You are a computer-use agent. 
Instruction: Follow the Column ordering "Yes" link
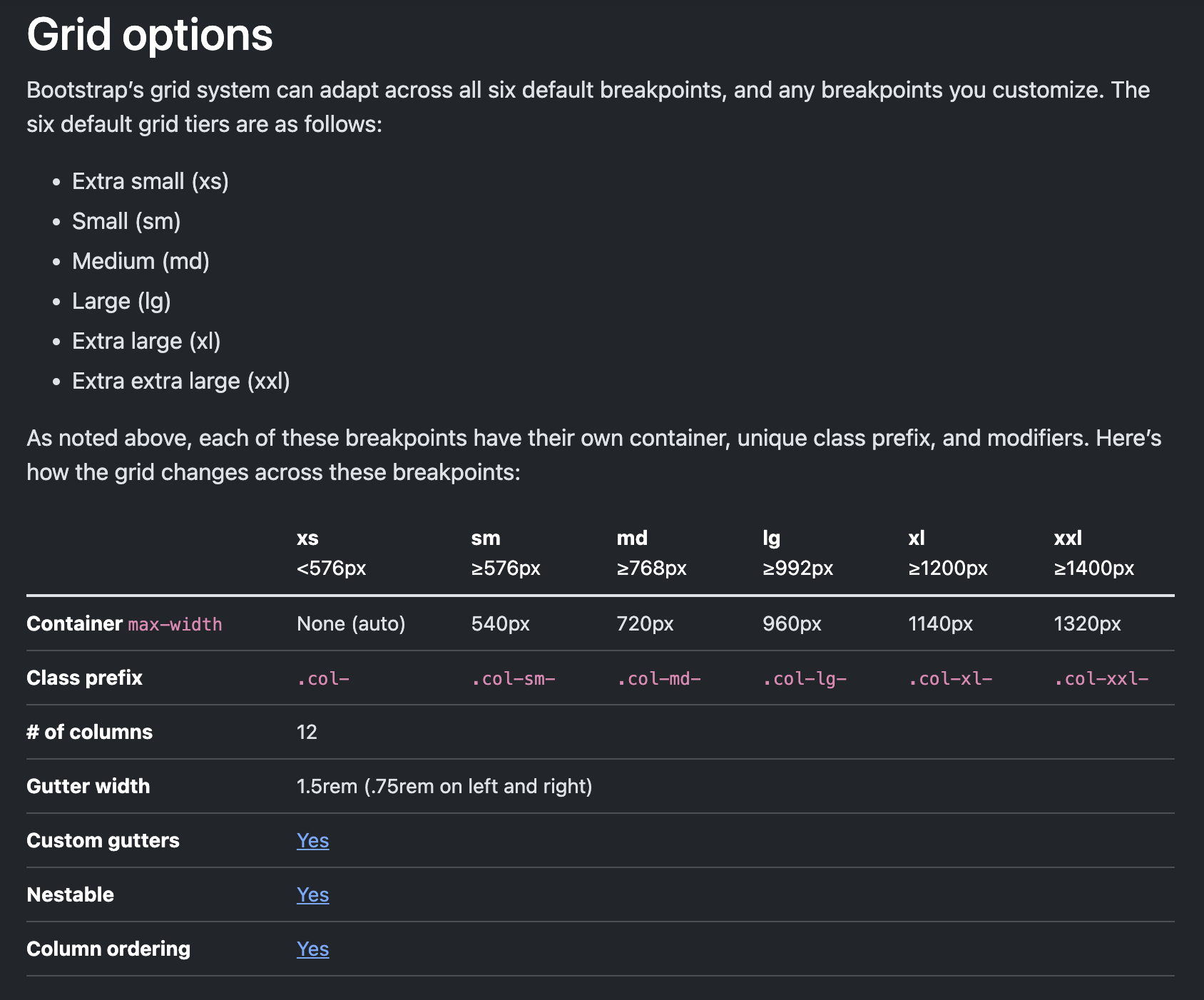click(312, 949)
